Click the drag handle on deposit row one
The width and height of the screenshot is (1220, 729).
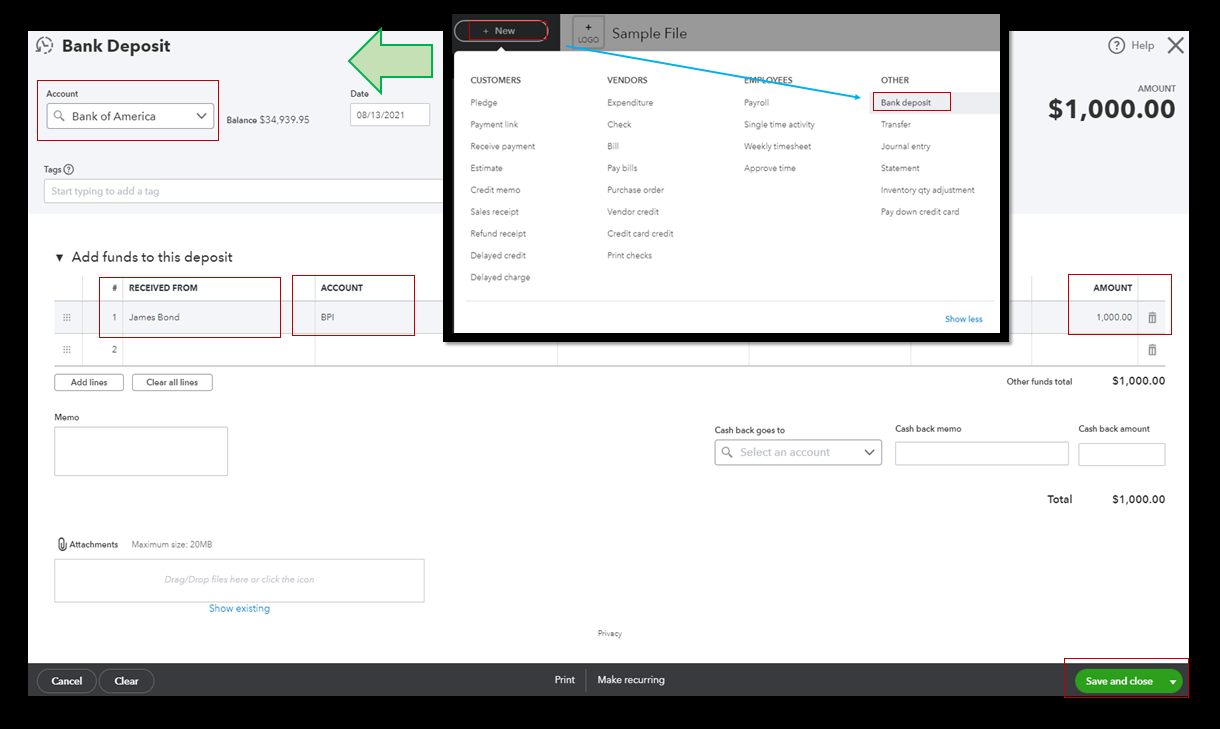click(67, 317)
